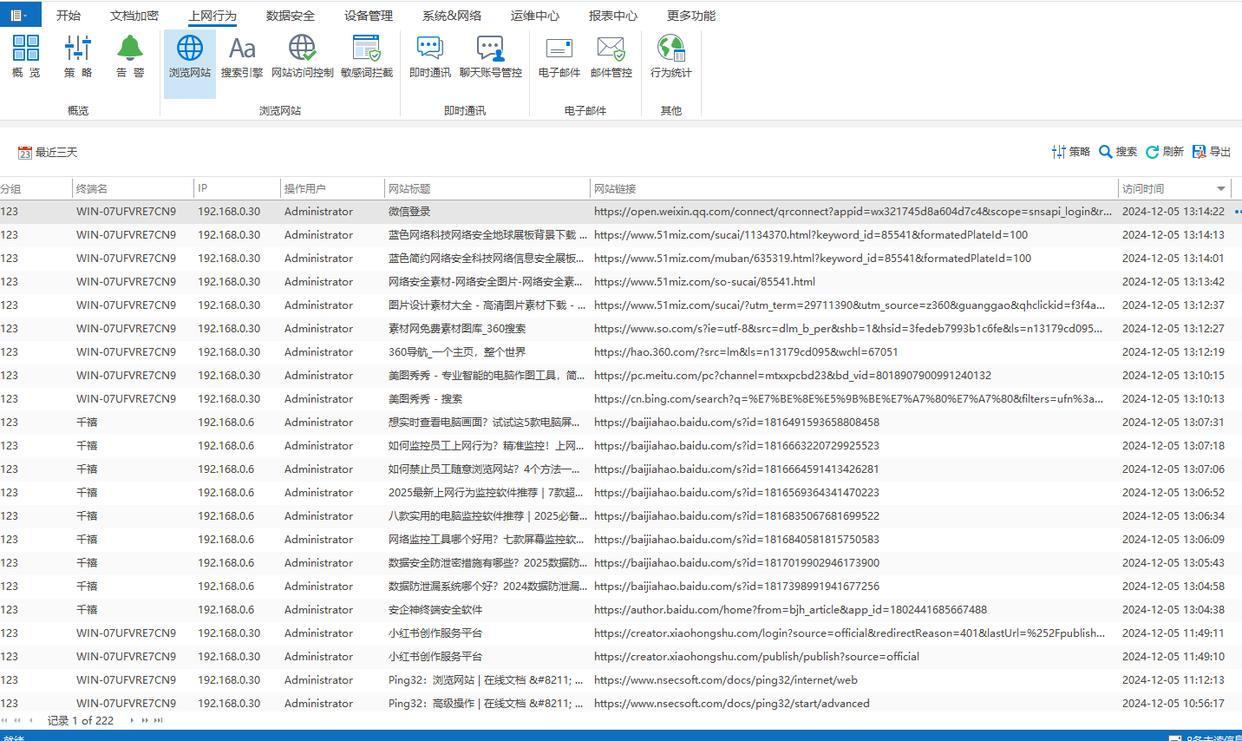Viewport: 1242px width, 741px height.
Task: Click the 电子邮件 email icon
Action: coord(559,56)
